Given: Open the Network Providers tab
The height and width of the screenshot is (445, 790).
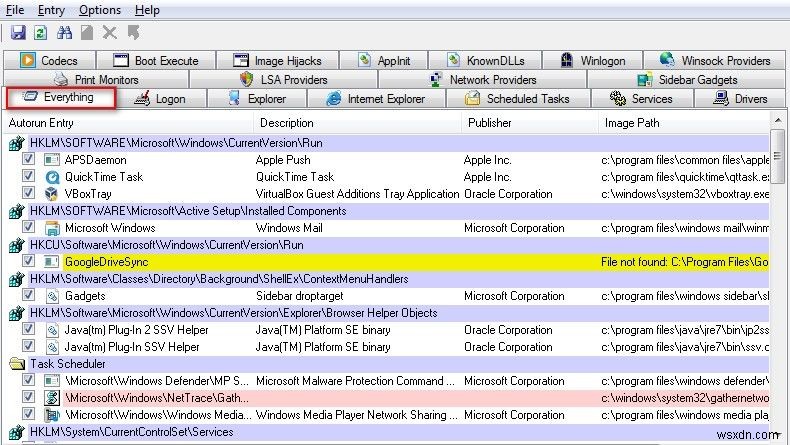Looking at the screenshot, I should coord(483,80).
